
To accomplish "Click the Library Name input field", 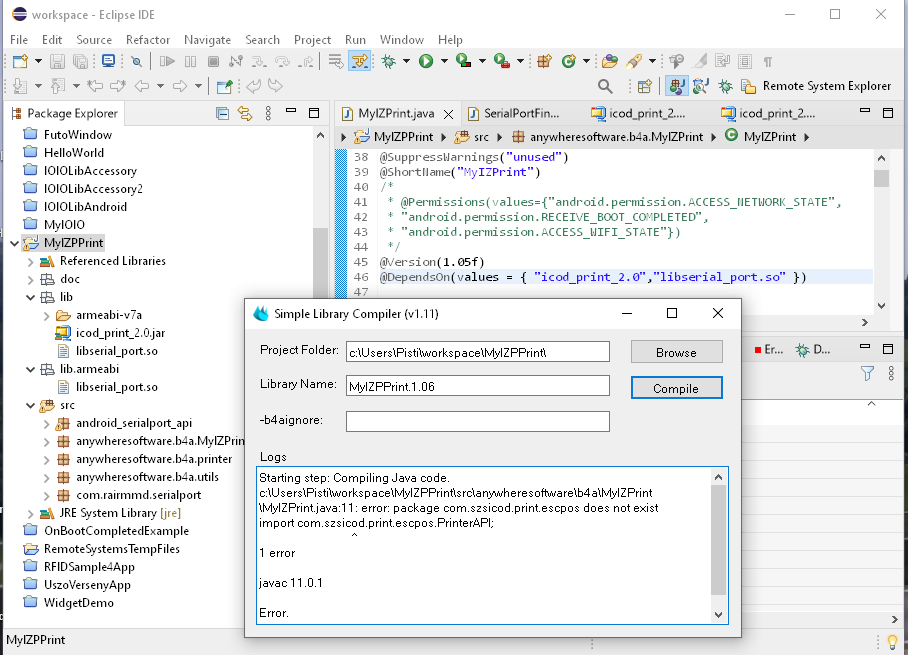I will 477,386.
